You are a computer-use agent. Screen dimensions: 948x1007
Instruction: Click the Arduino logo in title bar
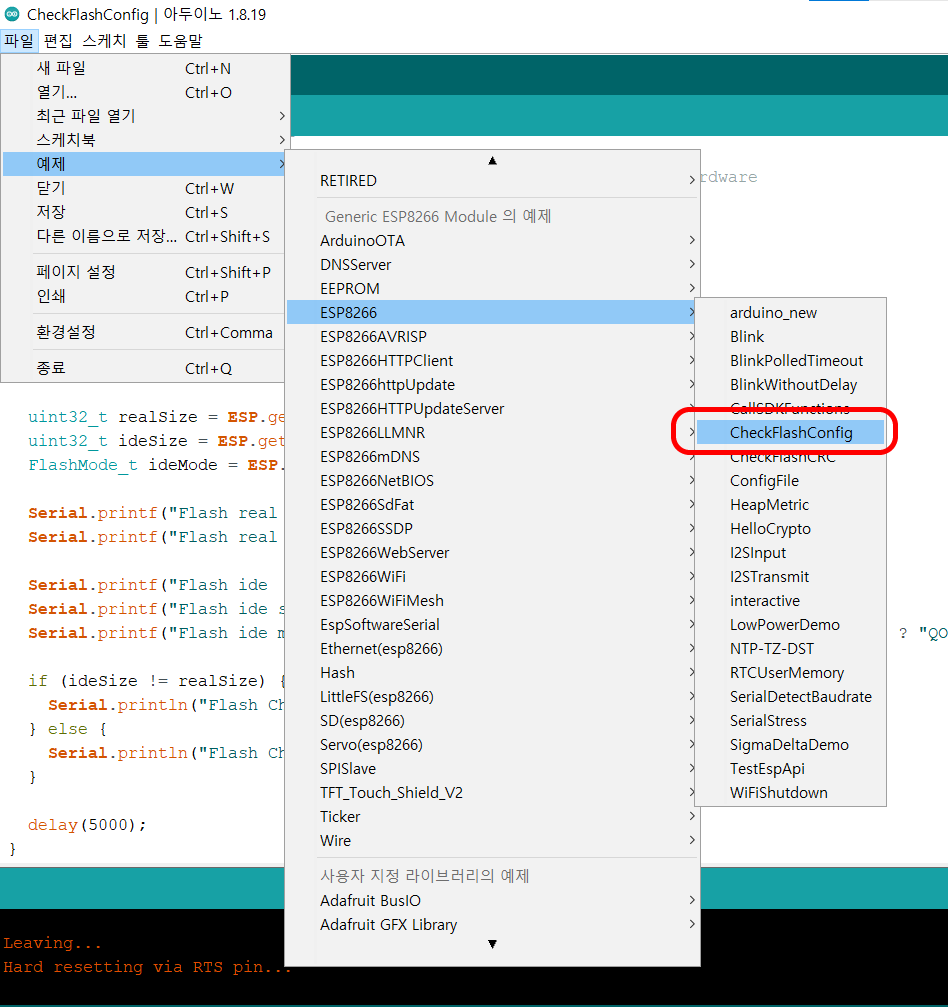pyautogui.click(x=12, y=13)
